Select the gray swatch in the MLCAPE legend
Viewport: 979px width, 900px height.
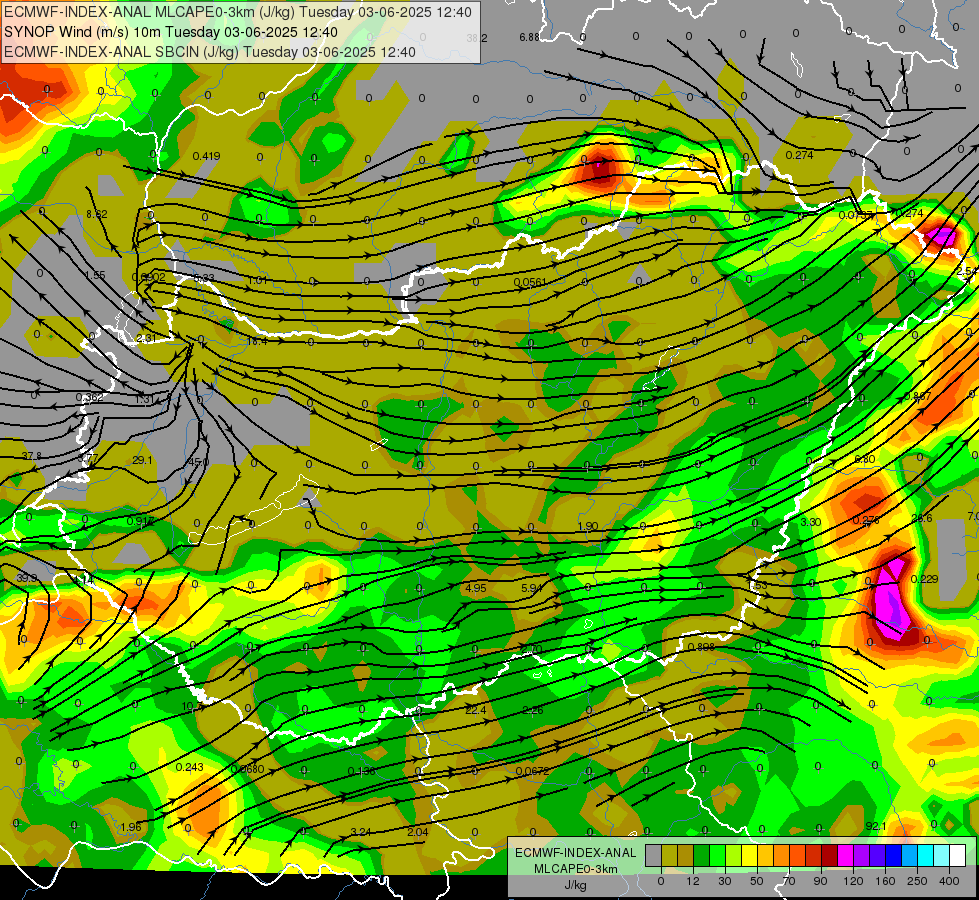[x=654, y=856]
